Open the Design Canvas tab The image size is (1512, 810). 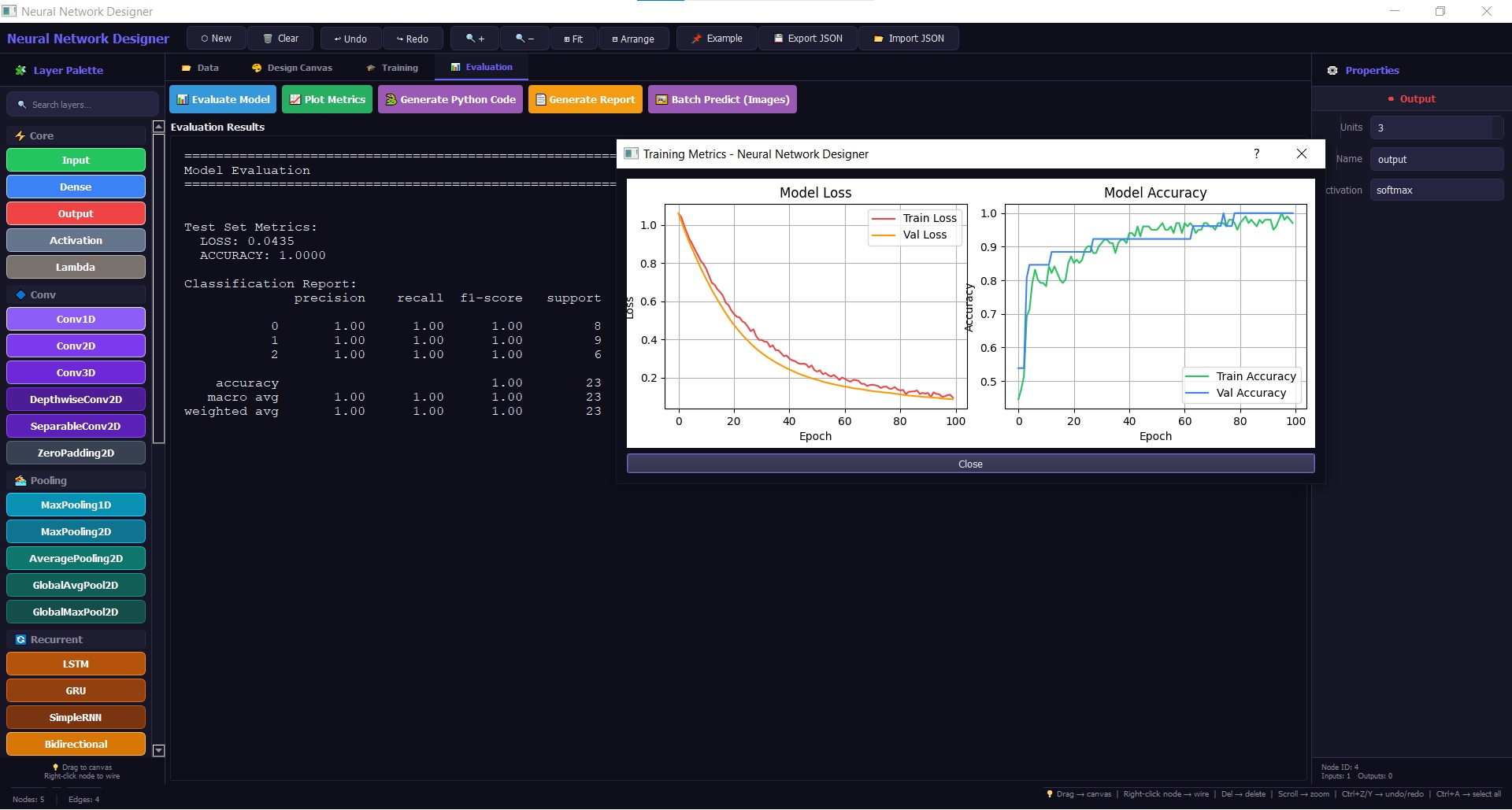[x=292, y=68]
